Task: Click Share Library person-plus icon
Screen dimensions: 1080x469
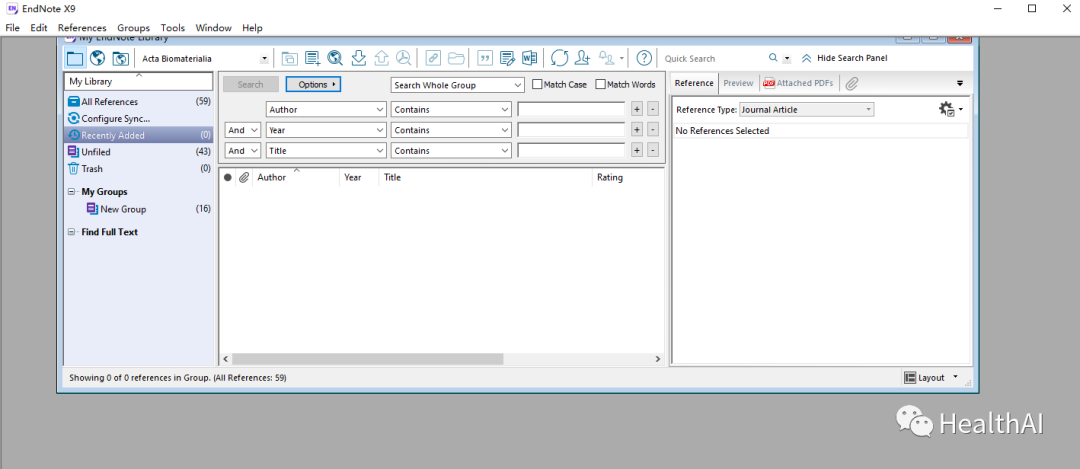Action: point(583,59)
